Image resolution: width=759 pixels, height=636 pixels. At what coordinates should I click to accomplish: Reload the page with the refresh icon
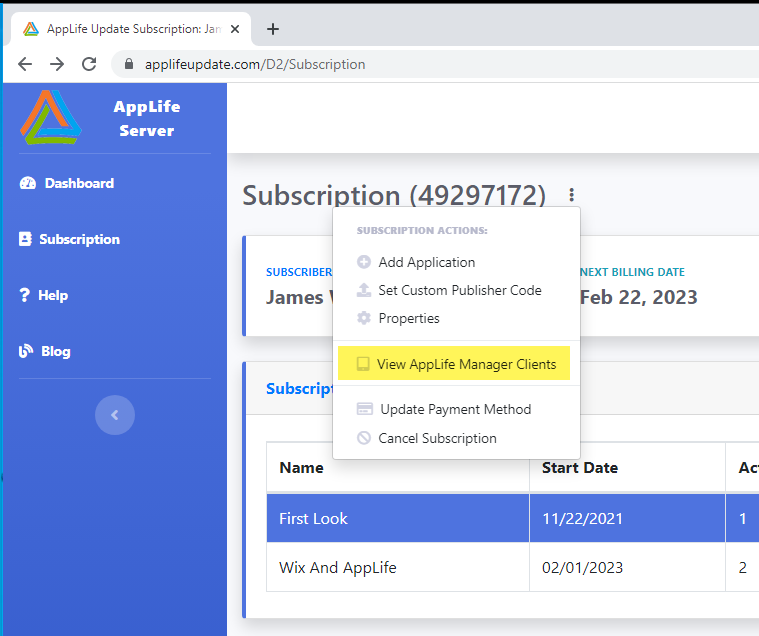(89, 64)
